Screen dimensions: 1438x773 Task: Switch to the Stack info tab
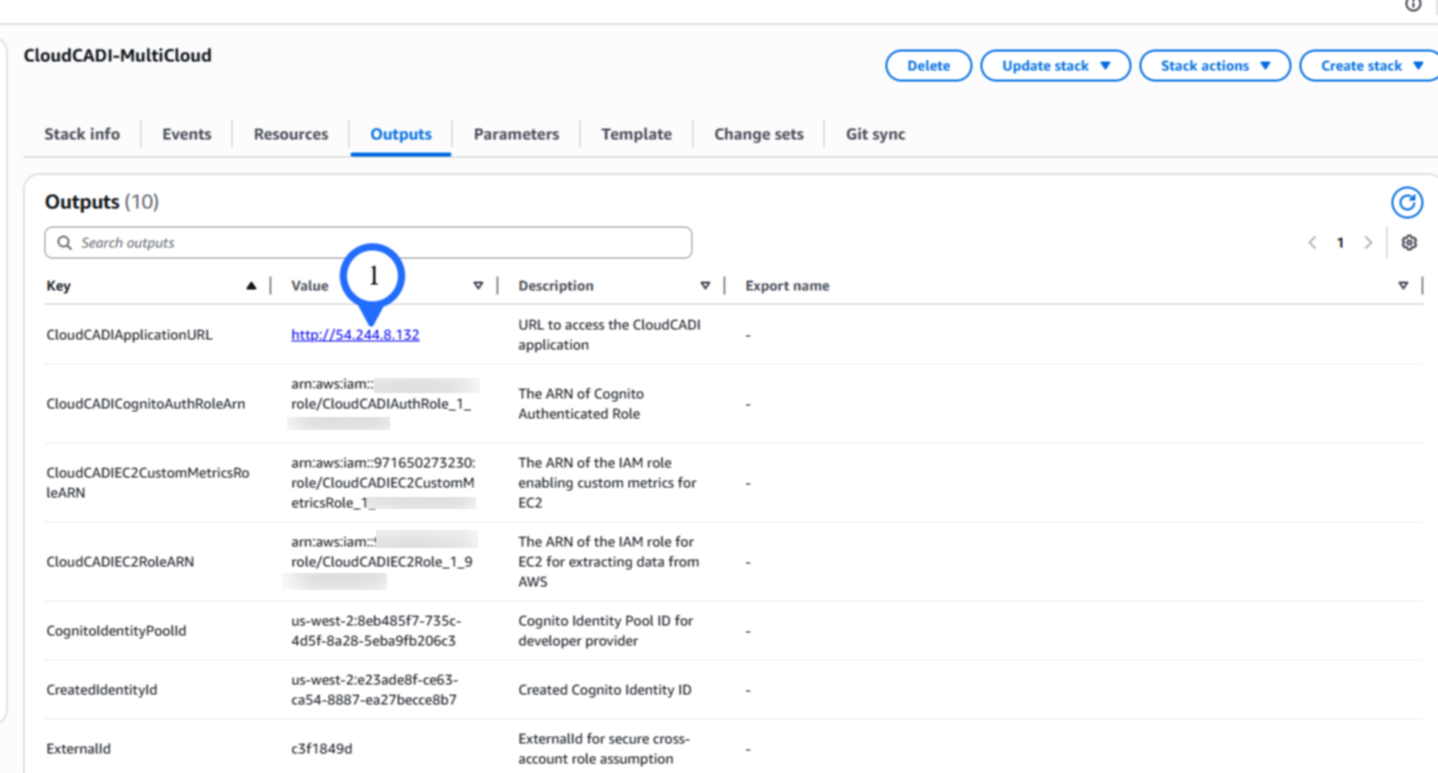pos(82,134)
